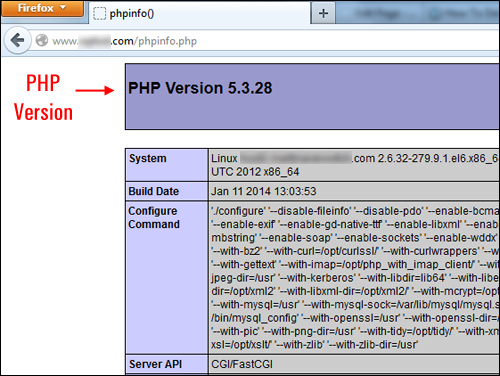Click the '--with-gettext' configure line
The height and width of the screenshot is (376, 500).
pyautogui.click(x=355, y=264)
